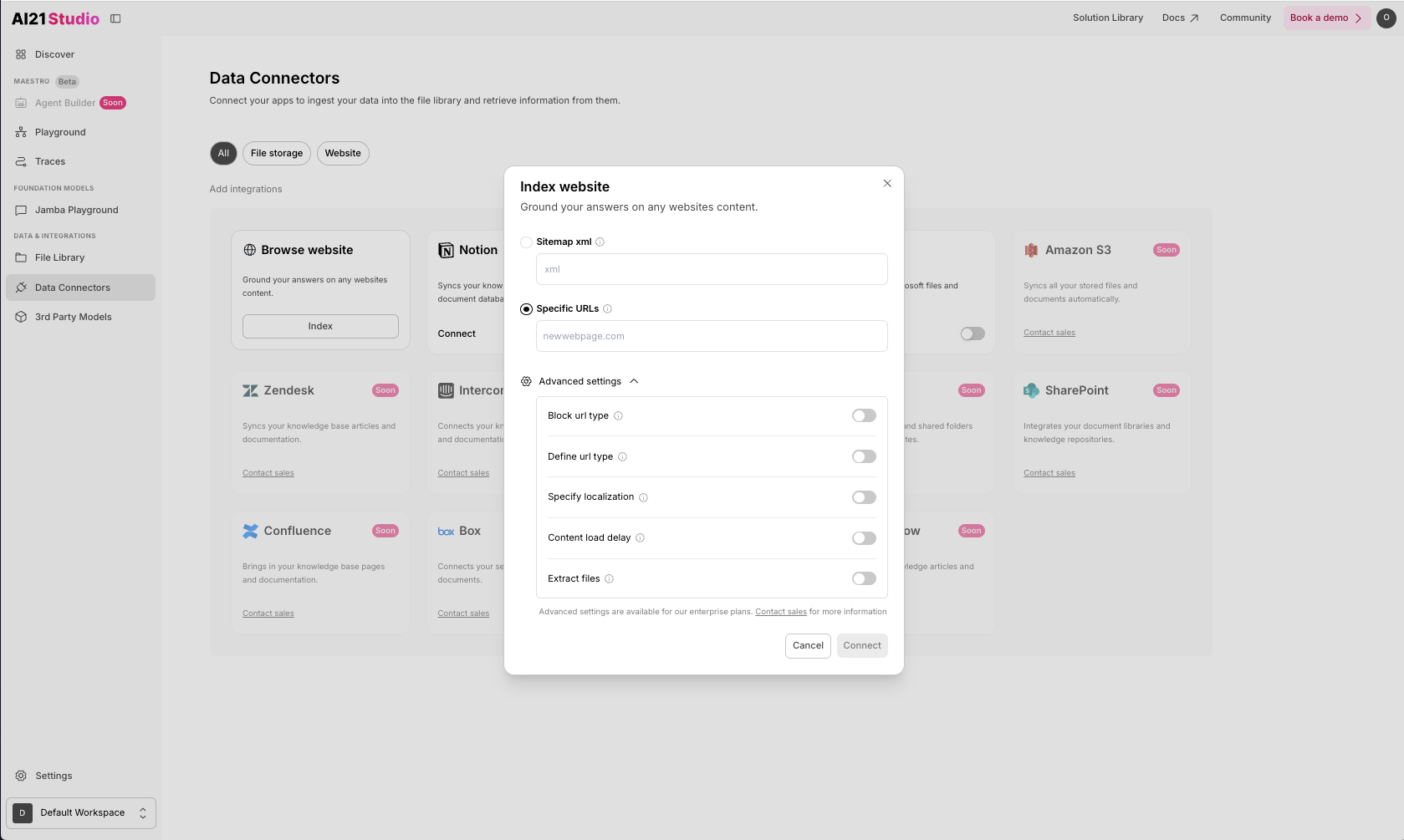Image resolution: width=1404 pixels, height=840 pixels.
Task: Toggle the connector switch behind the dialog
Action: (x=973, y=333)
